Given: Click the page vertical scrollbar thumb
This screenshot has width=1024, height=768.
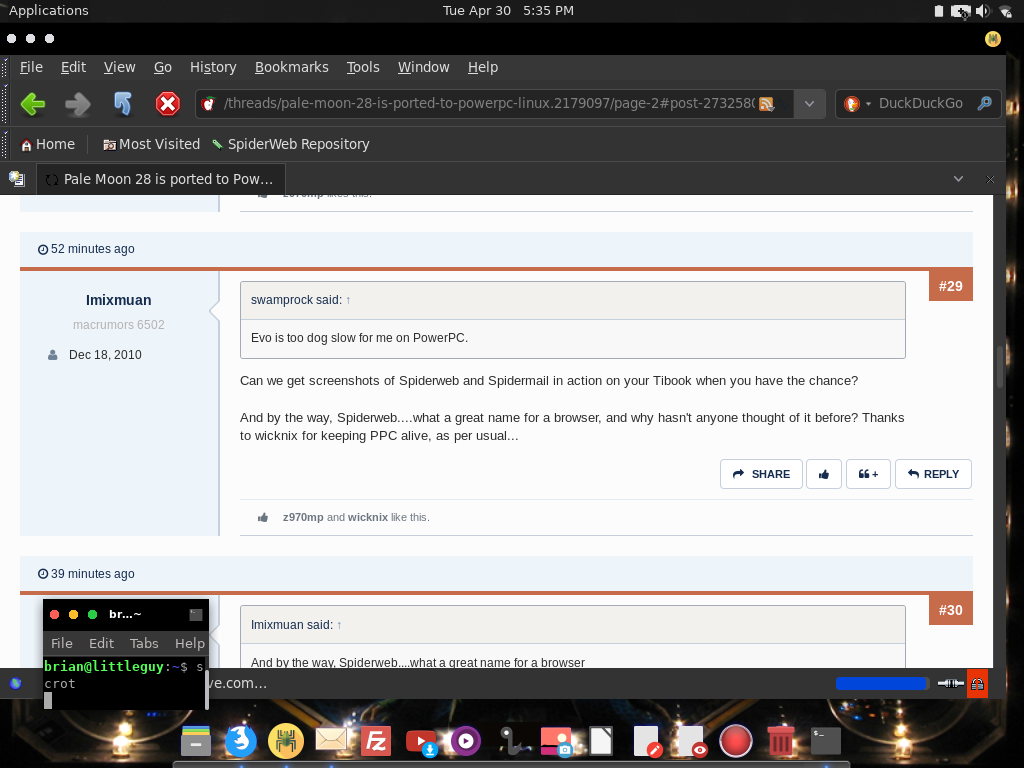Looking at the screenshot, I should [999, 368].
